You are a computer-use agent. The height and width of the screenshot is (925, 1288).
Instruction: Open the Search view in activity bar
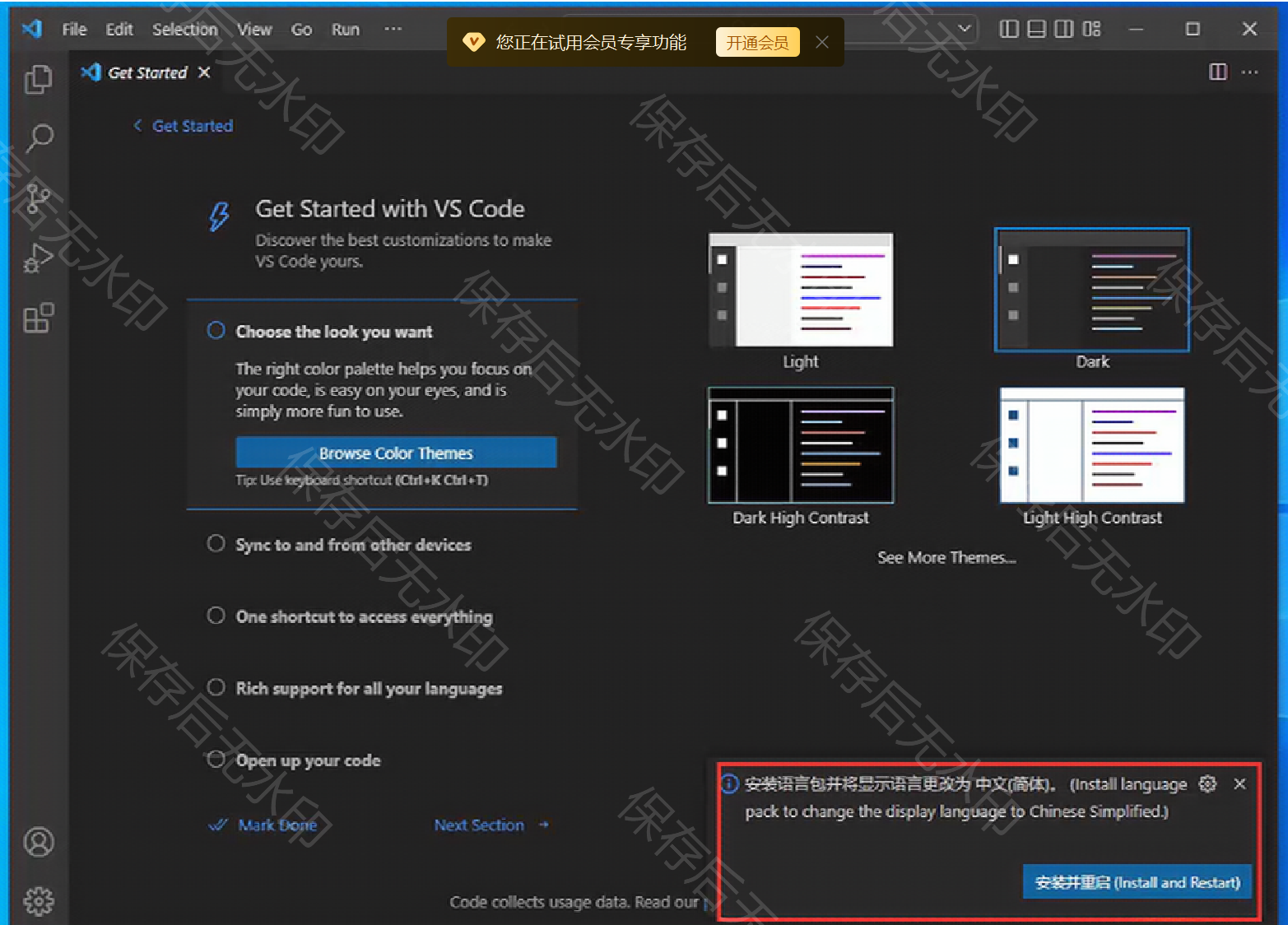[x=39, y=138]
